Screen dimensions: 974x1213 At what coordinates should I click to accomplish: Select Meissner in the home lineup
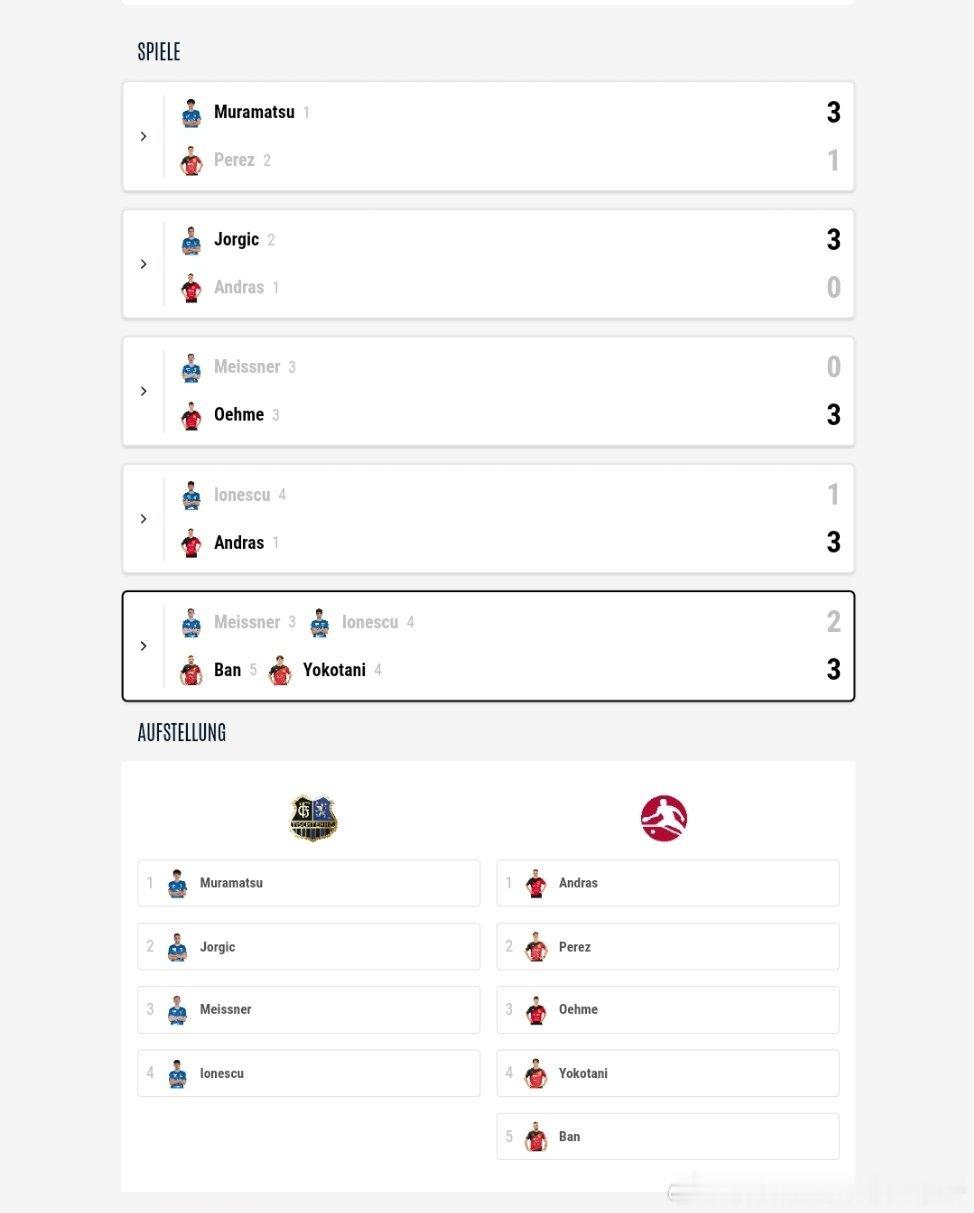coord(308,1010)
